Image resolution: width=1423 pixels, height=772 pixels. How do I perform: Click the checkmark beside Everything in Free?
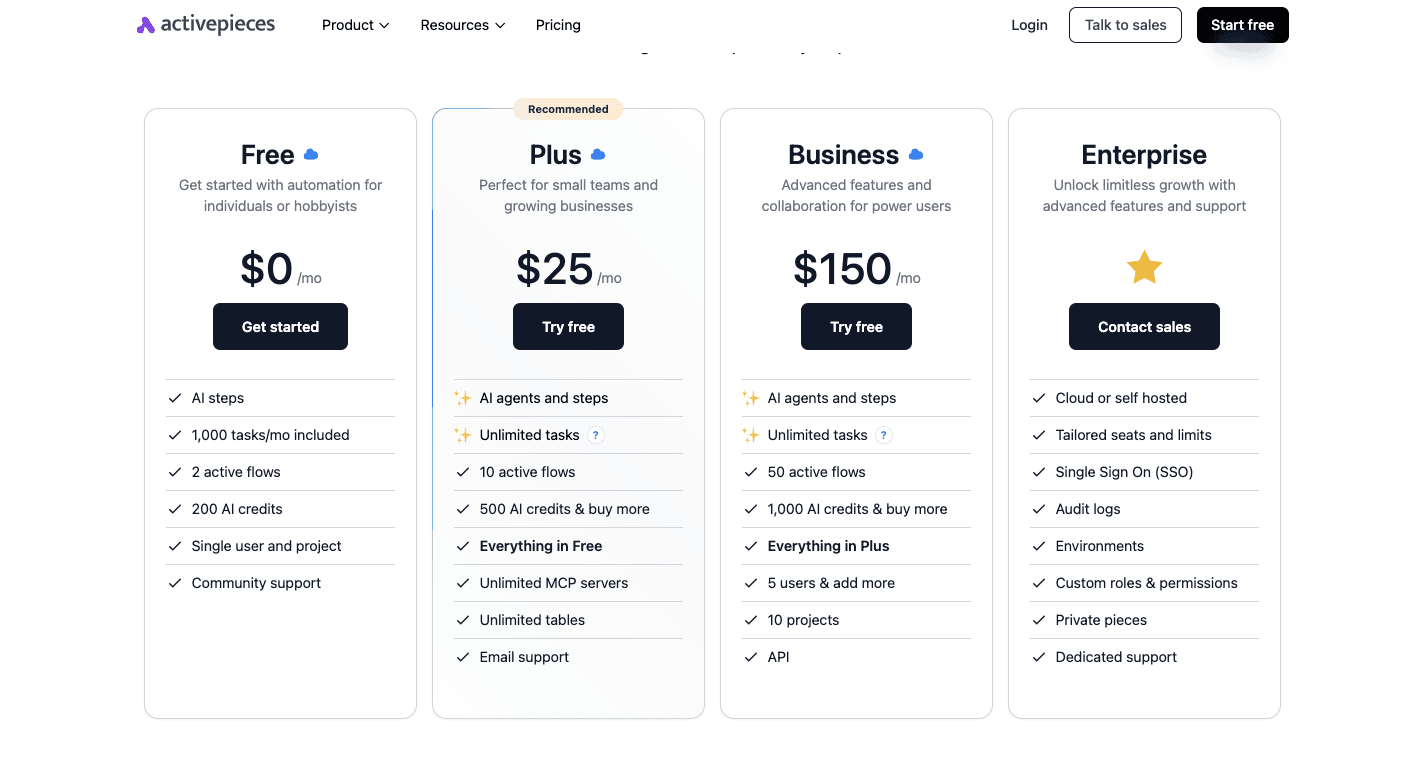(462, 545)
